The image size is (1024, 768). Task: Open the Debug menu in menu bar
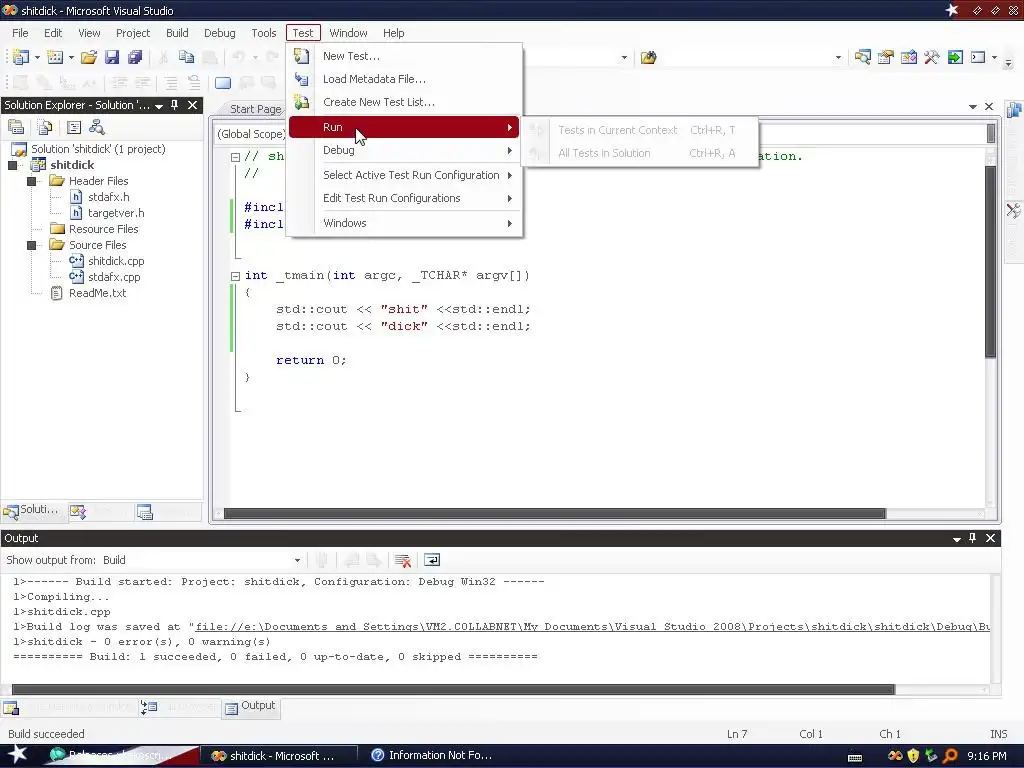219,33
